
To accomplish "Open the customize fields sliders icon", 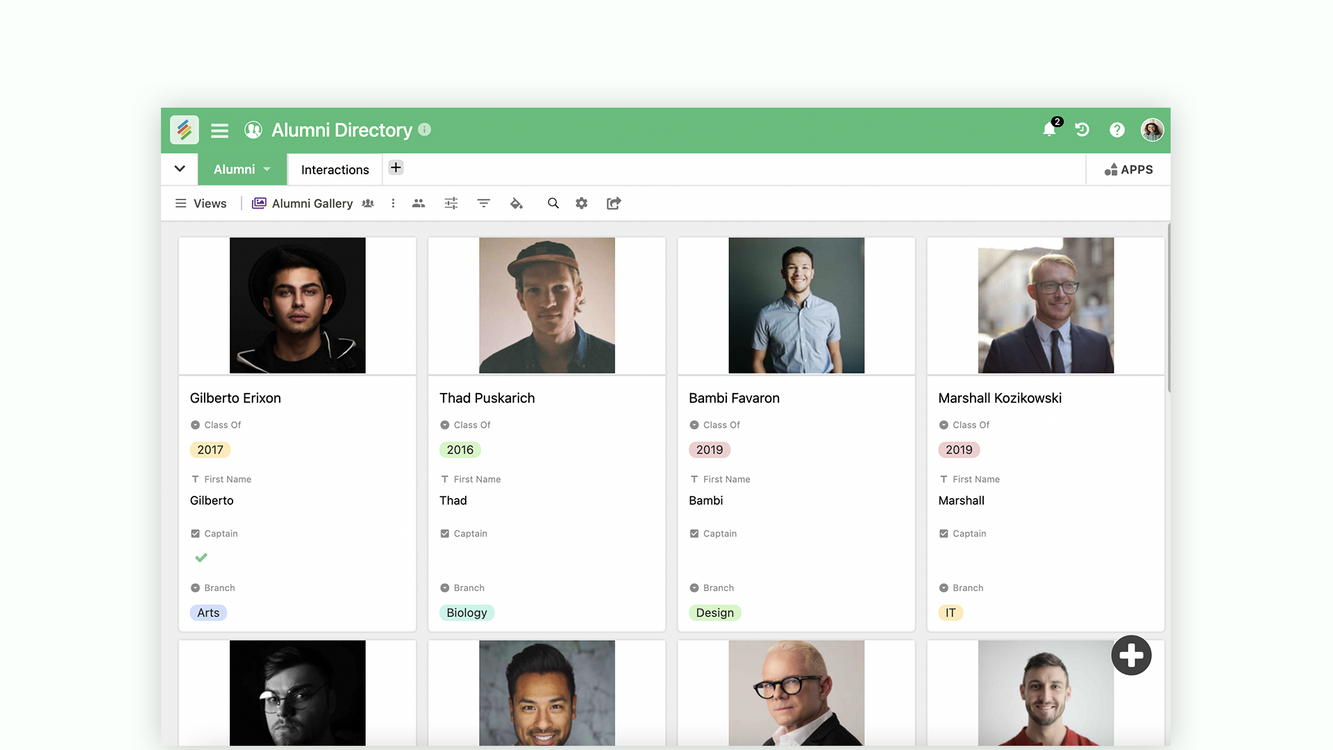I will pyautogui.click(x=451, y=203).
